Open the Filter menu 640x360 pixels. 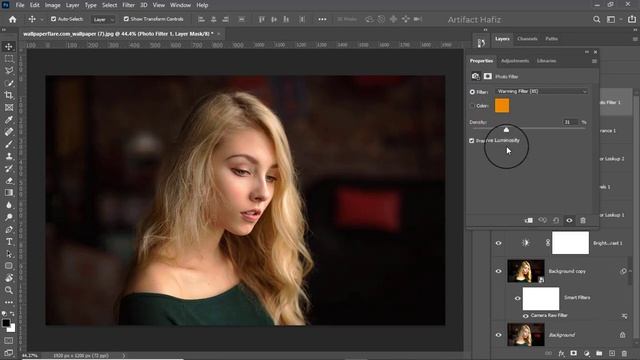129,5
